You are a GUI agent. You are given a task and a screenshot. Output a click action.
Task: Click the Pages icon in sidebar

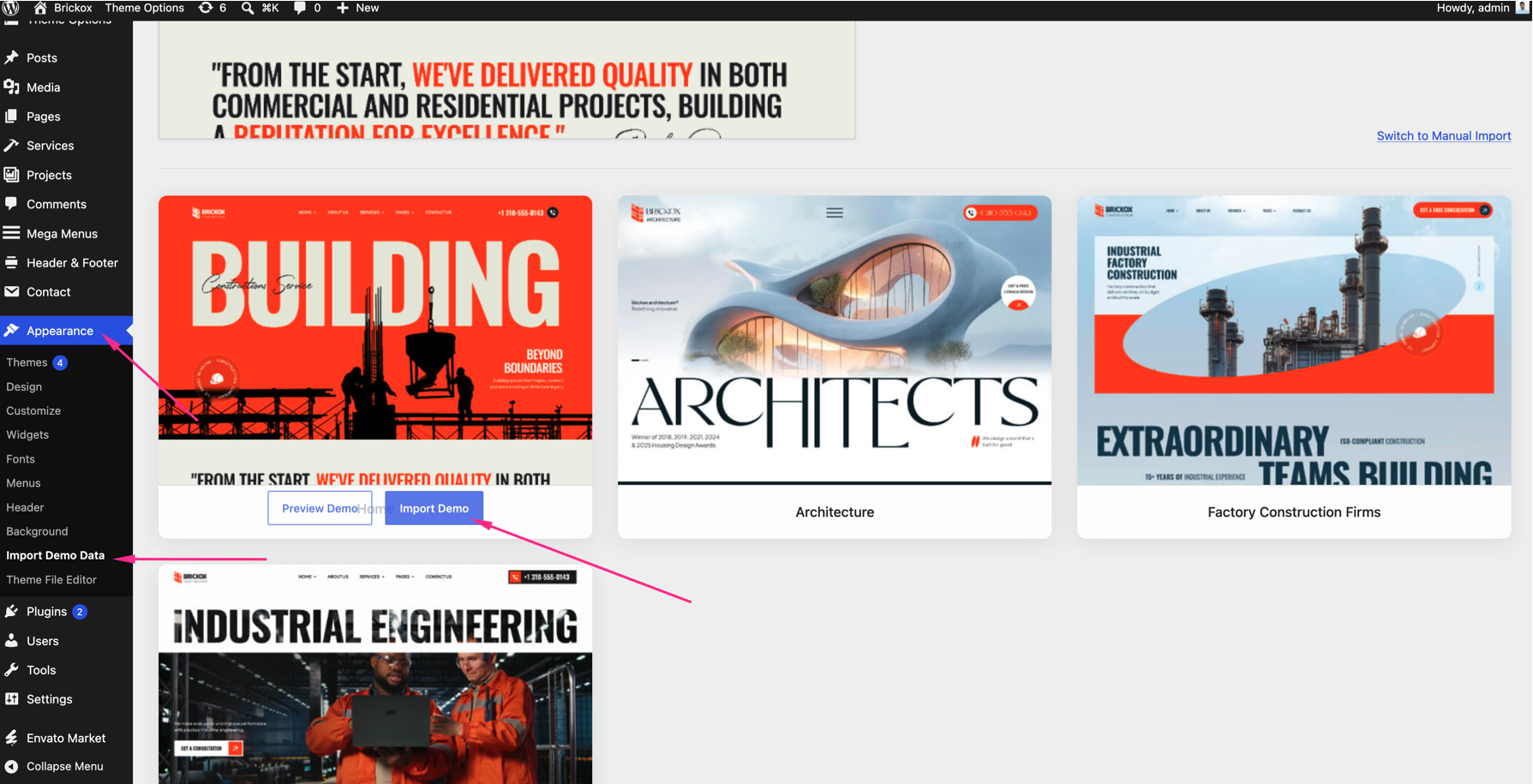click(x=12, y=116)
